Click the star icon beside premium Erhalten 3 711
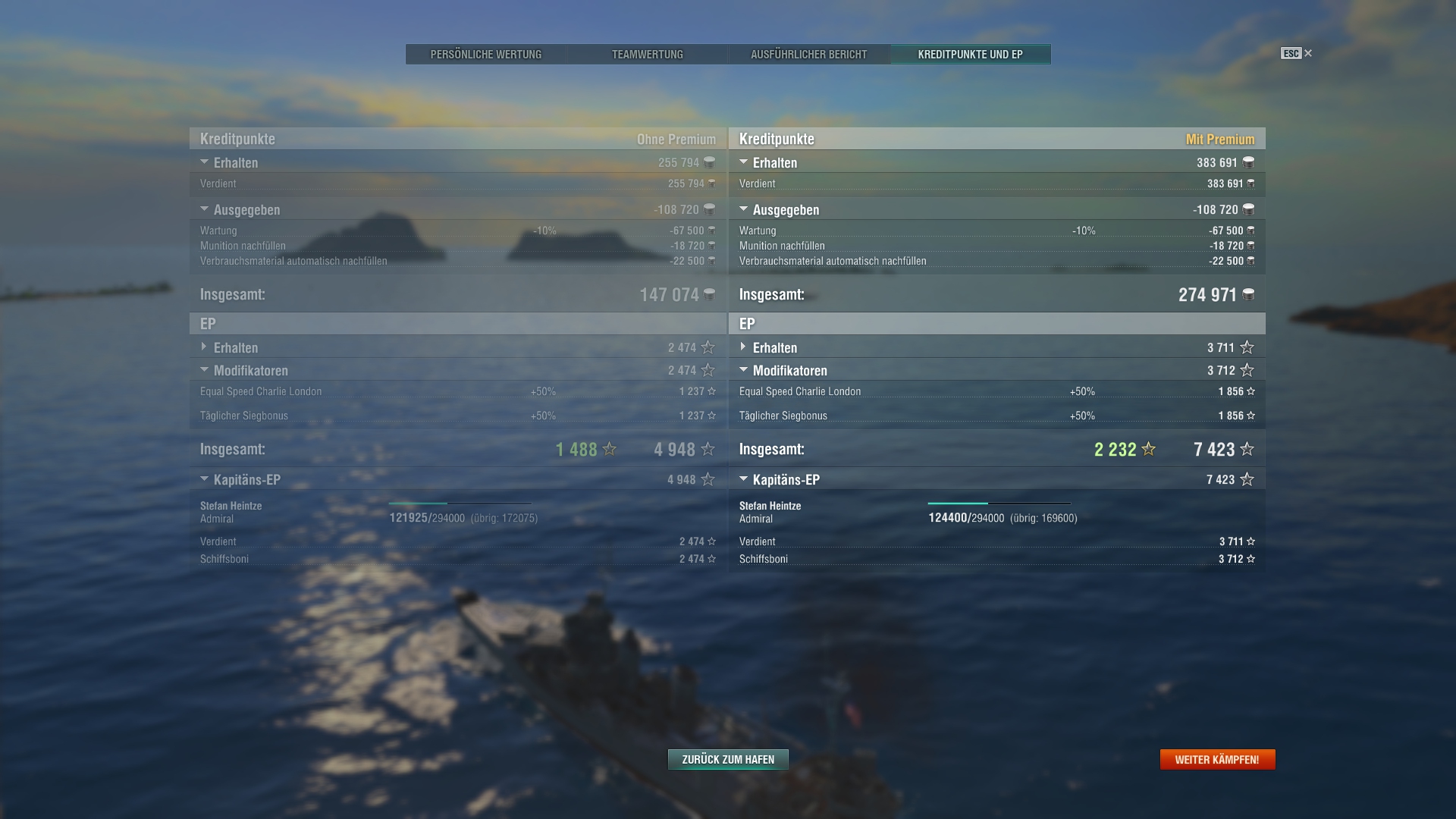Image resolution: width=1456 pixels, height=819 pixels. (x=1247, y=347)
